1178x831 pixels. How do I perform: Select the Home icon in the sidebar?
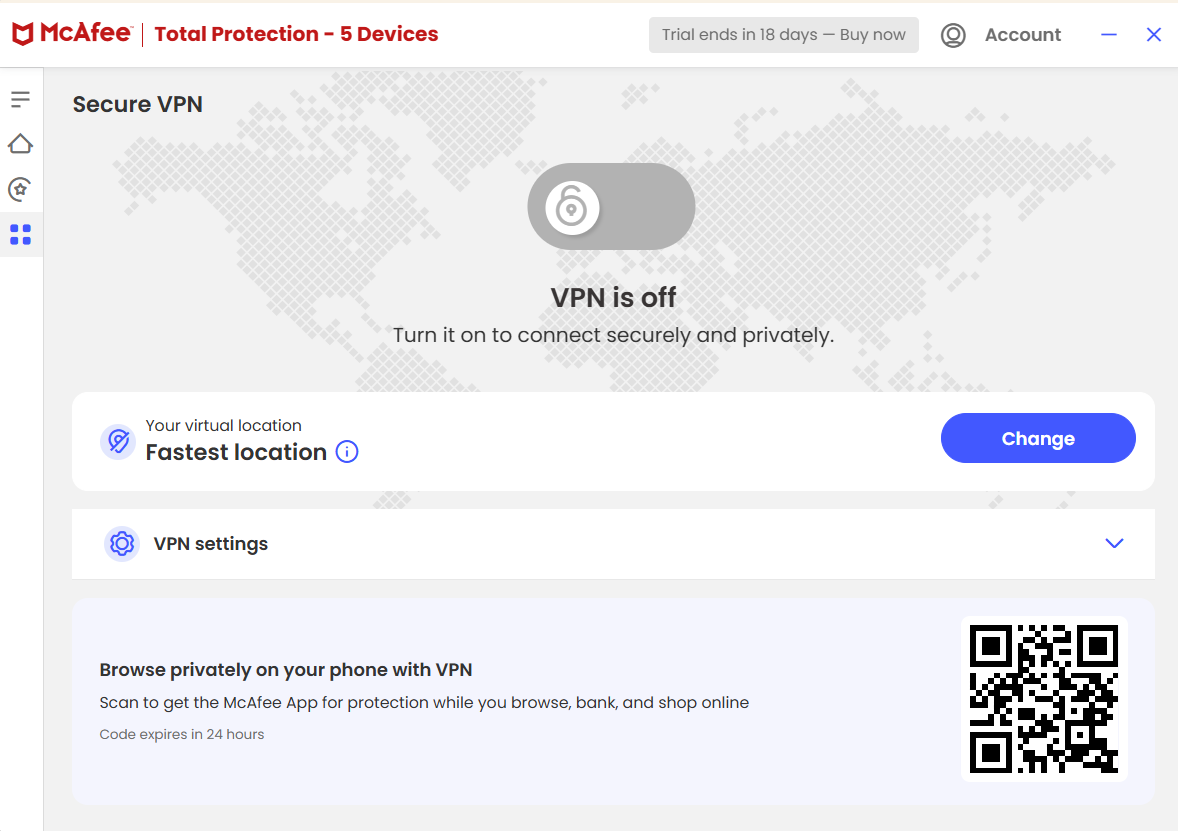pos(21,143)
